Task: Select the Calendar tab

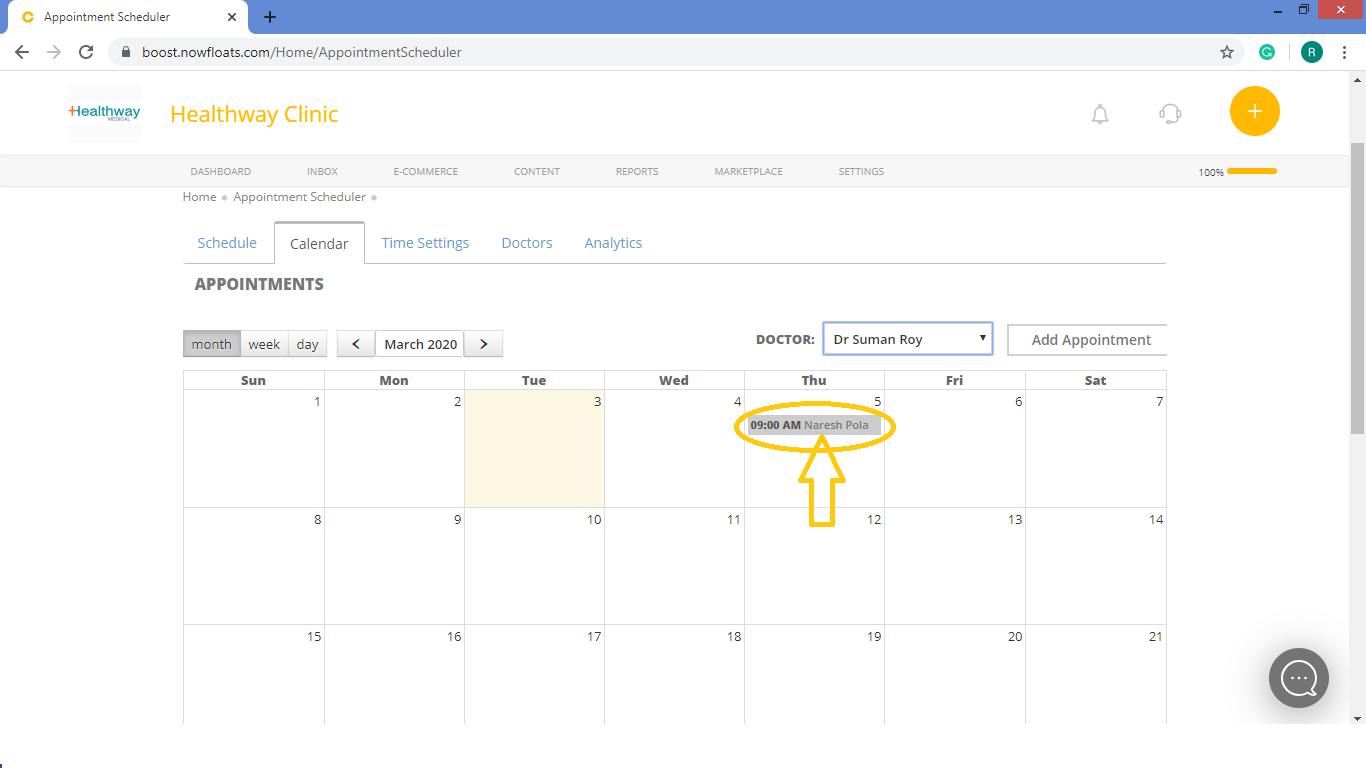Action: coord(319,243)
